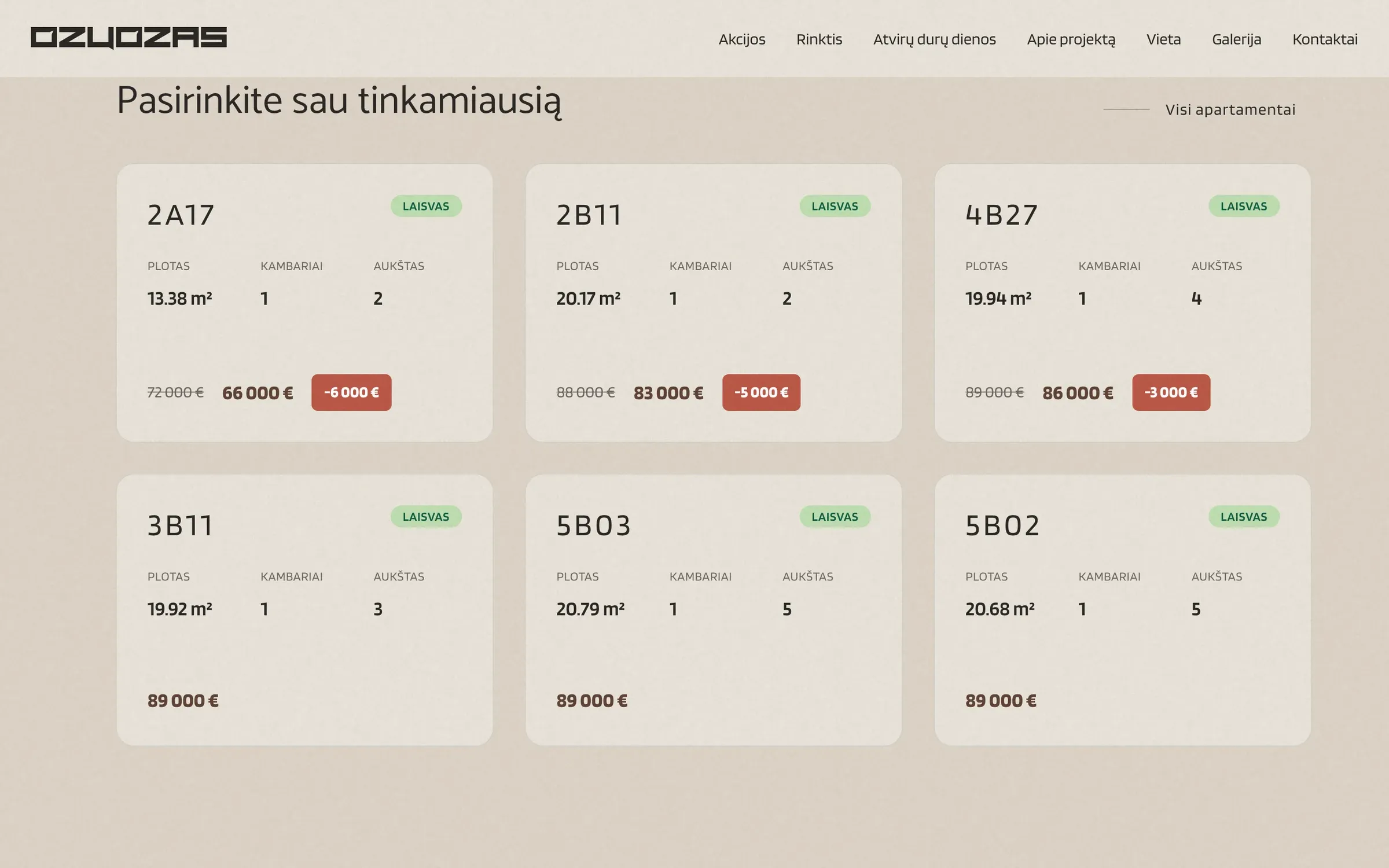View the 5B03 apartment card
1389x868 pixels.
(714, 610)
